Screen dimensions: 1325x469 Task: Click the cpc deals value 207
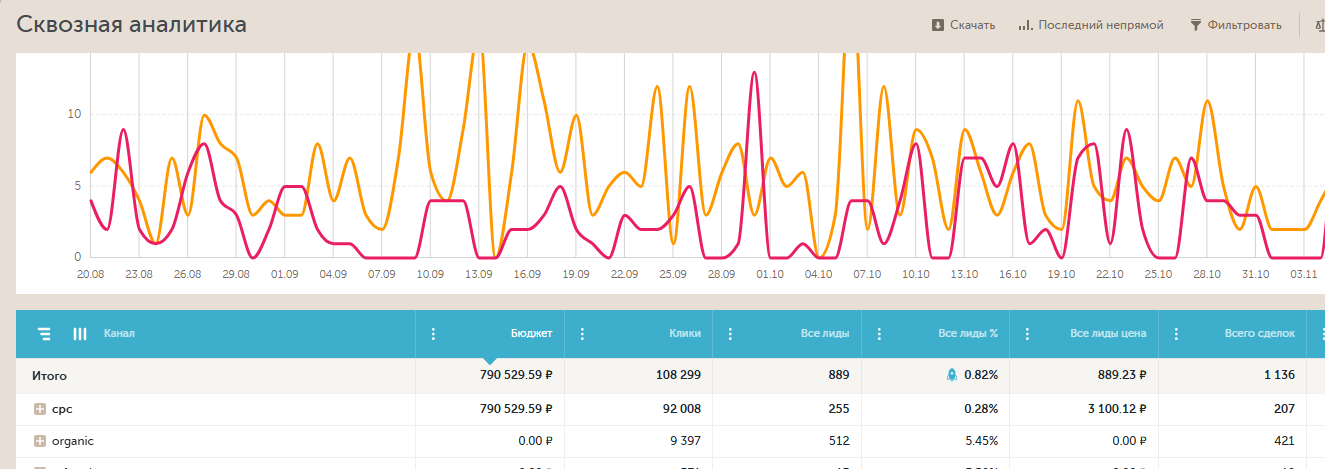point(1284,409)
